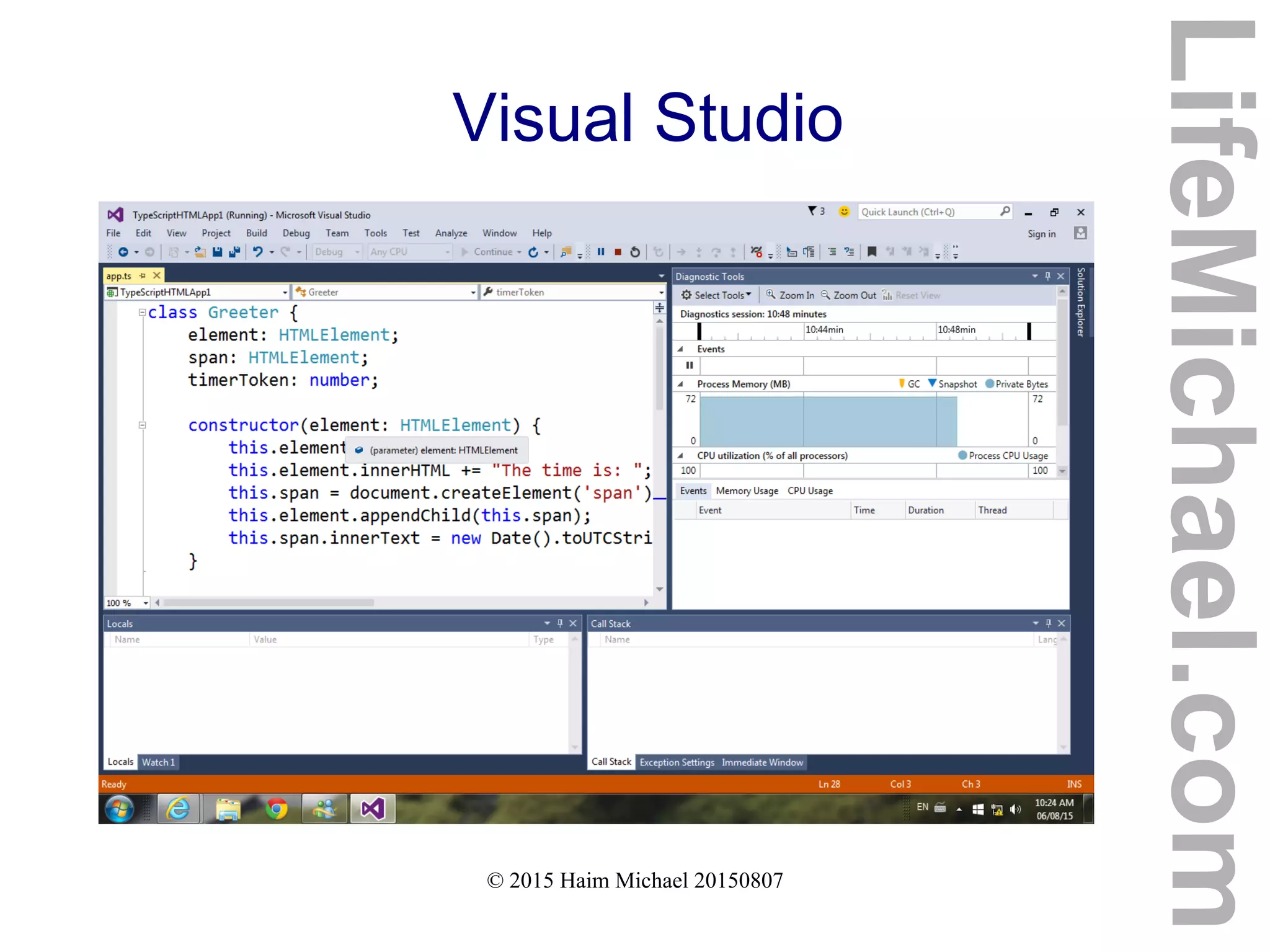
Task: Pin the app.ts tab
Action: [x=143, y=275]
